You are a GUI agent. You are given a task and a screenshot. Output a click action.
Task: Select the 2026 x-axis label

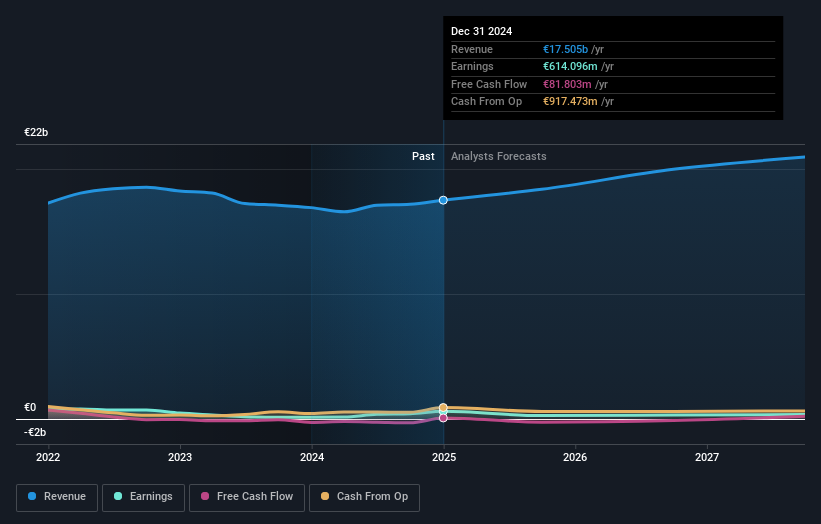575,458
